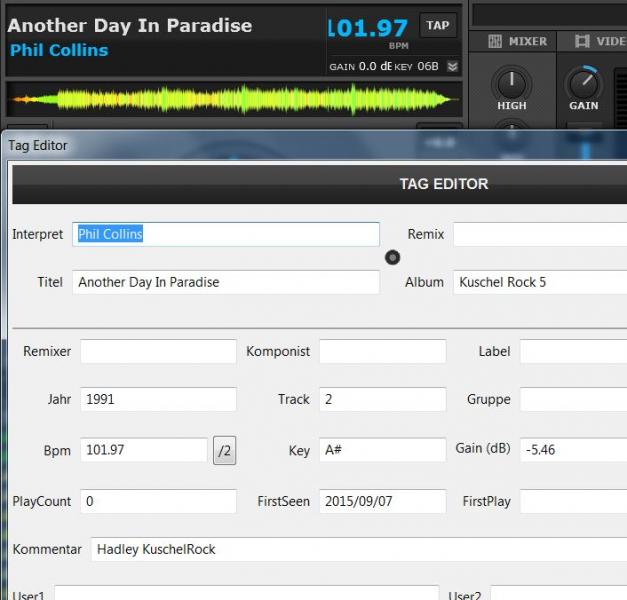Click the empty Remix input field
The height and width of the screenshot is (600, 627).
pyautogui.click(x=540, y=234)
